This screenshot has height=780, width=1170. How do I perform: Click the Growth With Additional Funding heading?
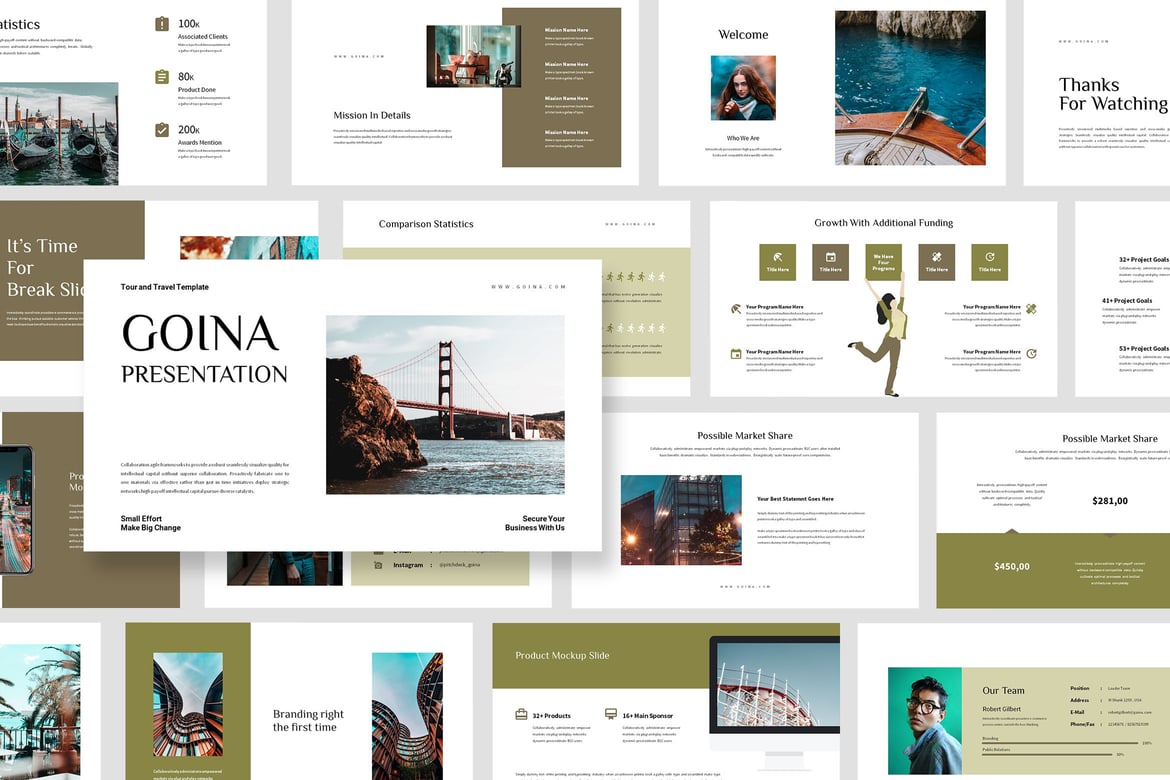tap(883, 222)
